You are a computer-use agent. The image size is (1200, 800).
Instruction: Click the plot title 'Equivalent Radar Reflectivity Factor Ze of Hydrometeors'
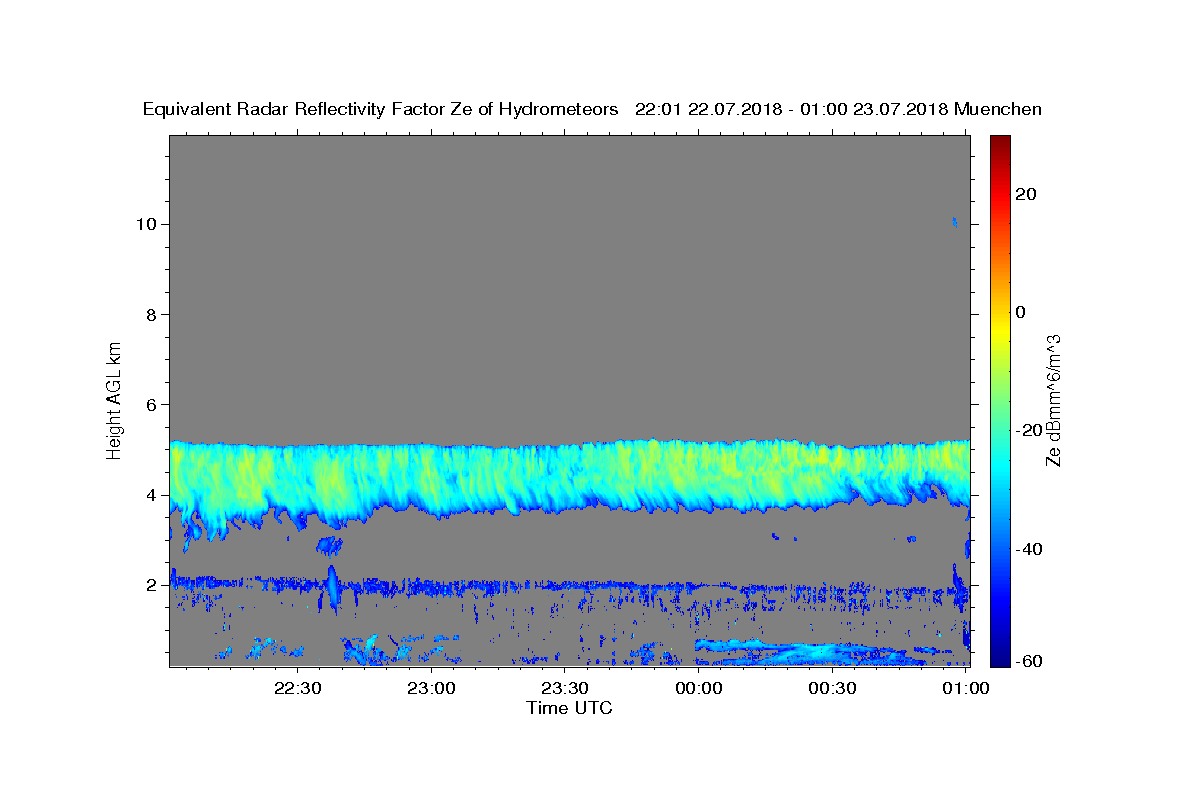[381, 110]
